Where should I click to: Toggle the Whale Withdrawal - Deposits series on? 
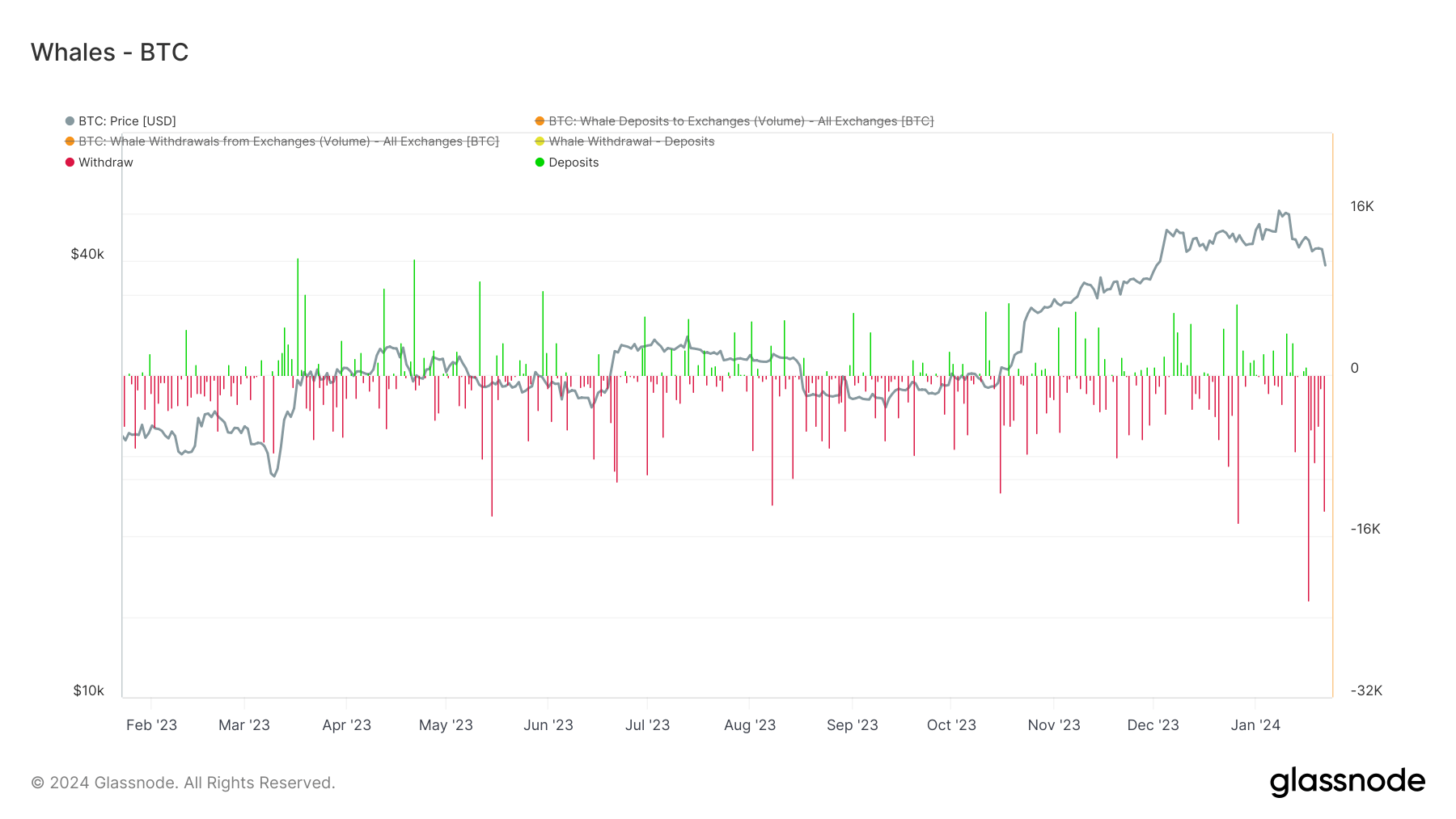[x=631, y=141]
